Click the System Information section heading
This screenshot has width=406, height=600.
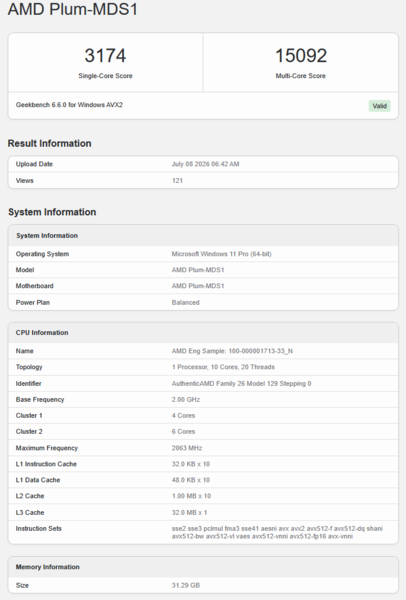(52, 212)
